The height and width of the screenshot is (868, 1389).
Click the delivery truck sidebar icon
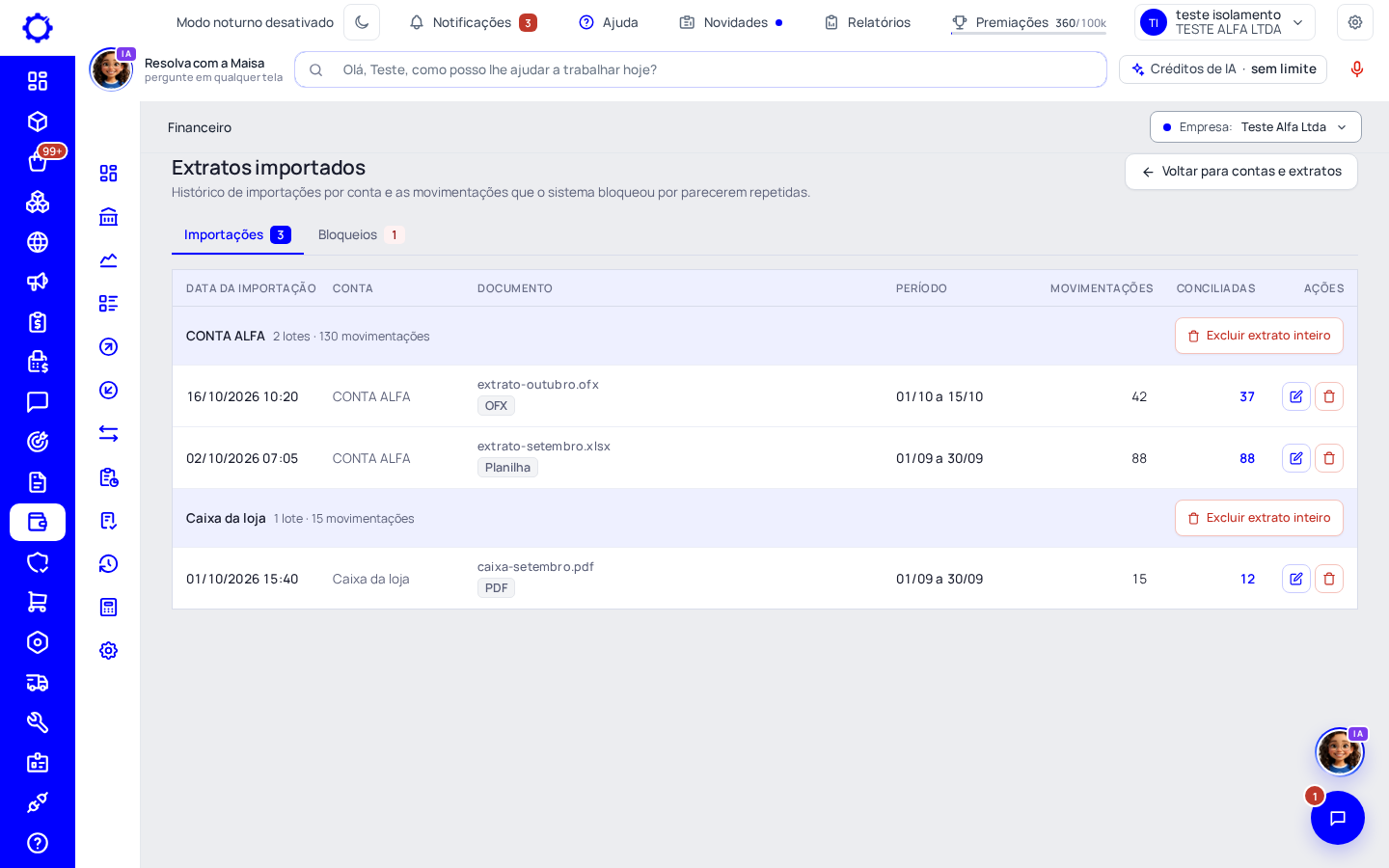click(38, 683)
